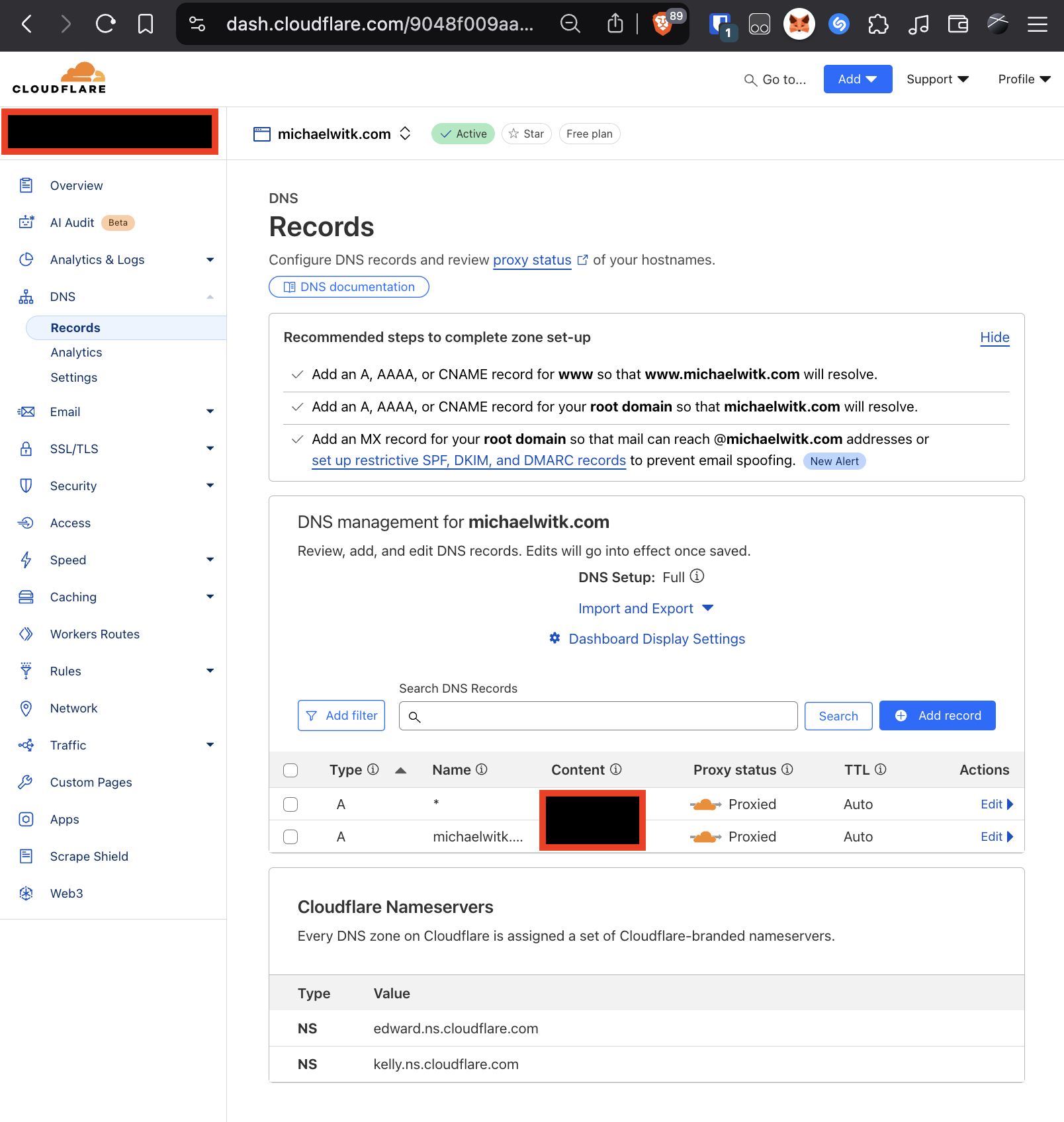Open the MetaMask fox extension icon
Viewport: 1064px width, 1122px height.
pos(799,24)
